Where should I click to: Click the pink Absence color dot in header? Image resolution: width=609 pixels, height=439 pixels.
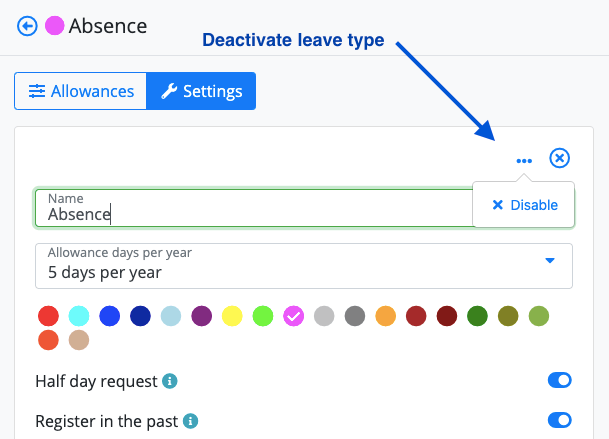click(54, 26)
